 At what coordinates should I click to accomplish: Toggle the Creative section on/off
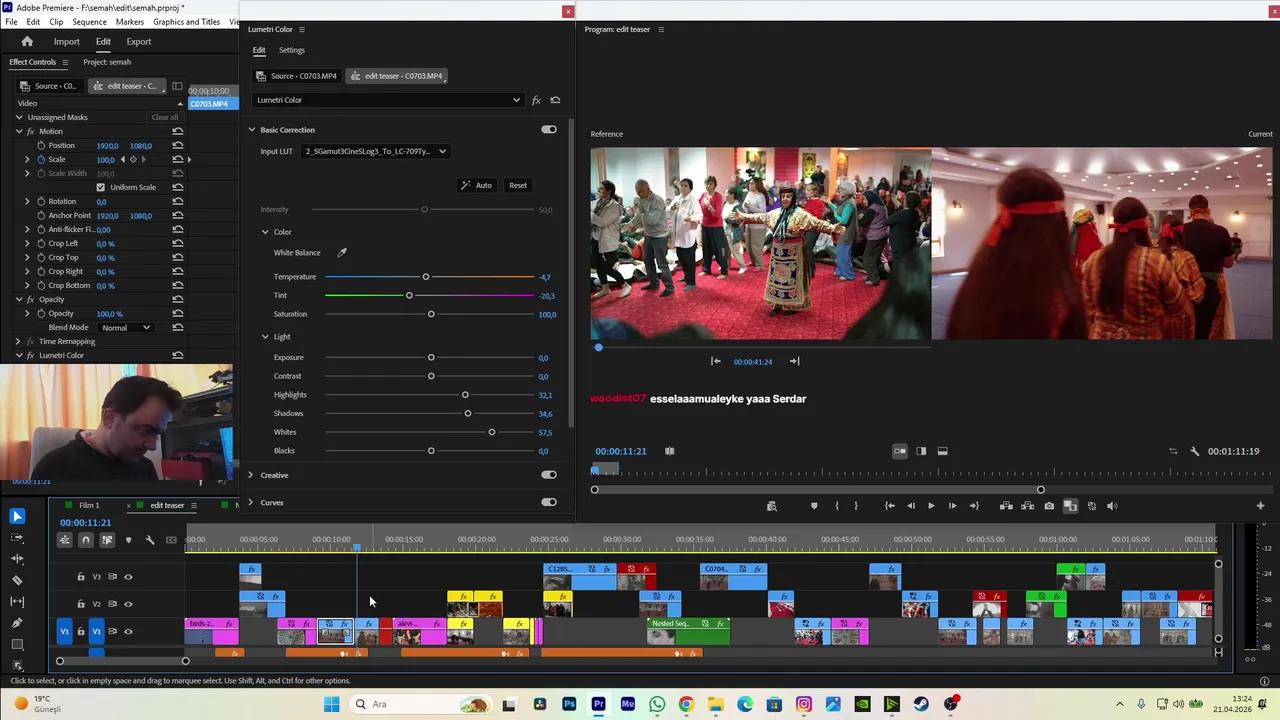click(x=549, y=475)
